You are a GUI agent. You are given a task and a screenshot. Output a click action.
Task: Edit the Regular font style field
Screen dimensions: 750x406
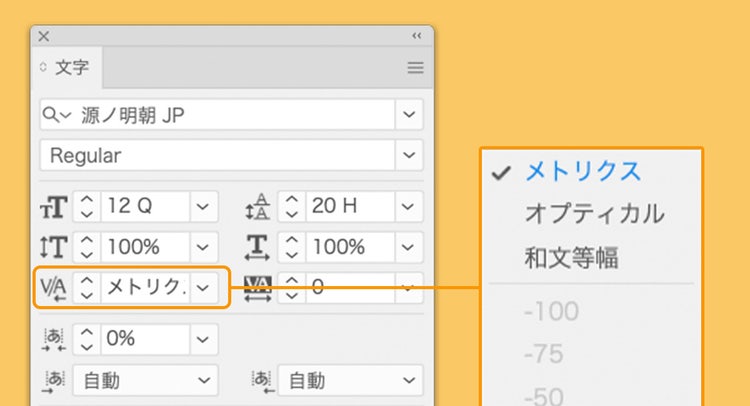coord(217,155)
